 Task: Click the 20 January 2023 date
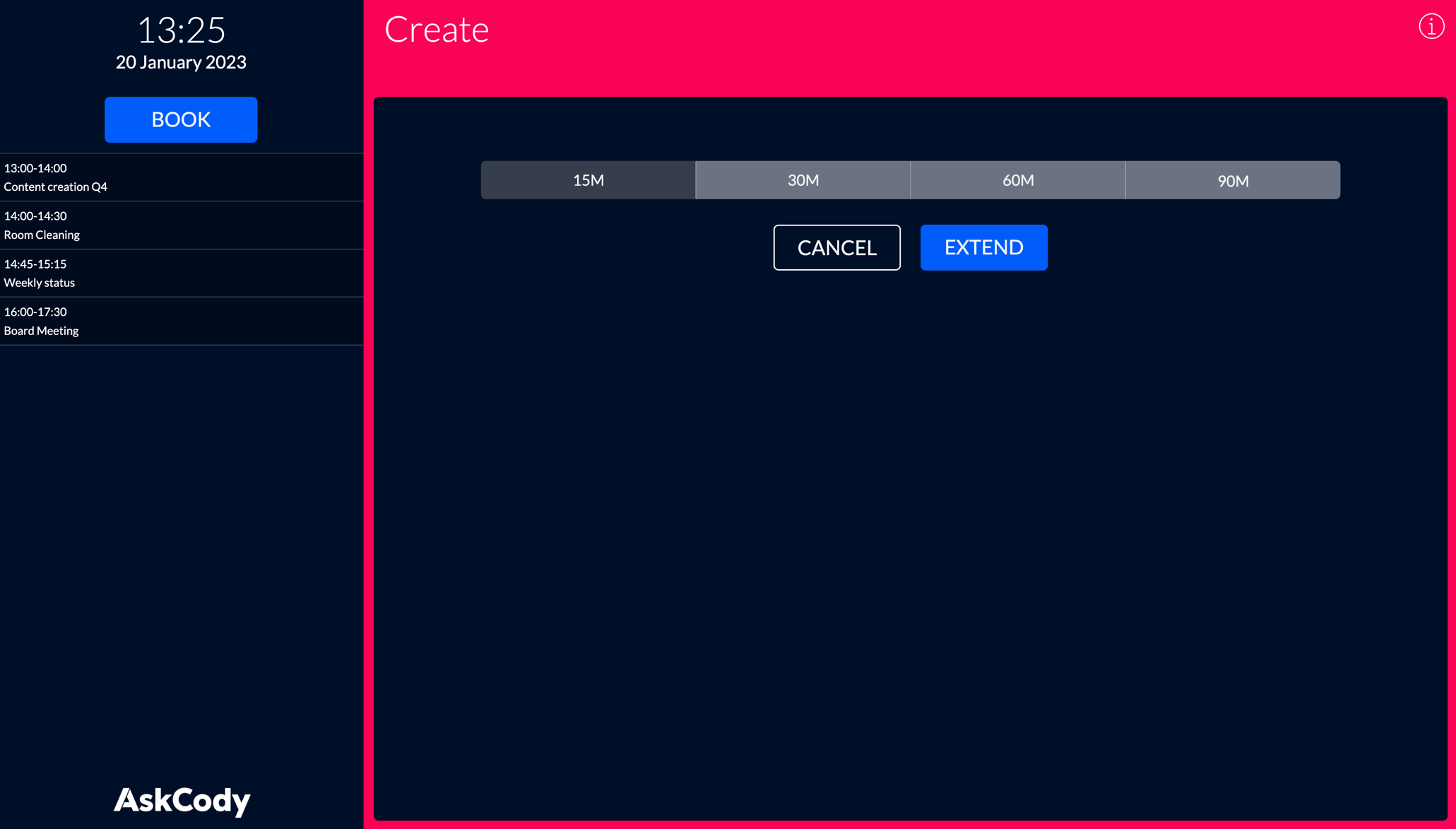pyautogui.click(x=181, y=62)
